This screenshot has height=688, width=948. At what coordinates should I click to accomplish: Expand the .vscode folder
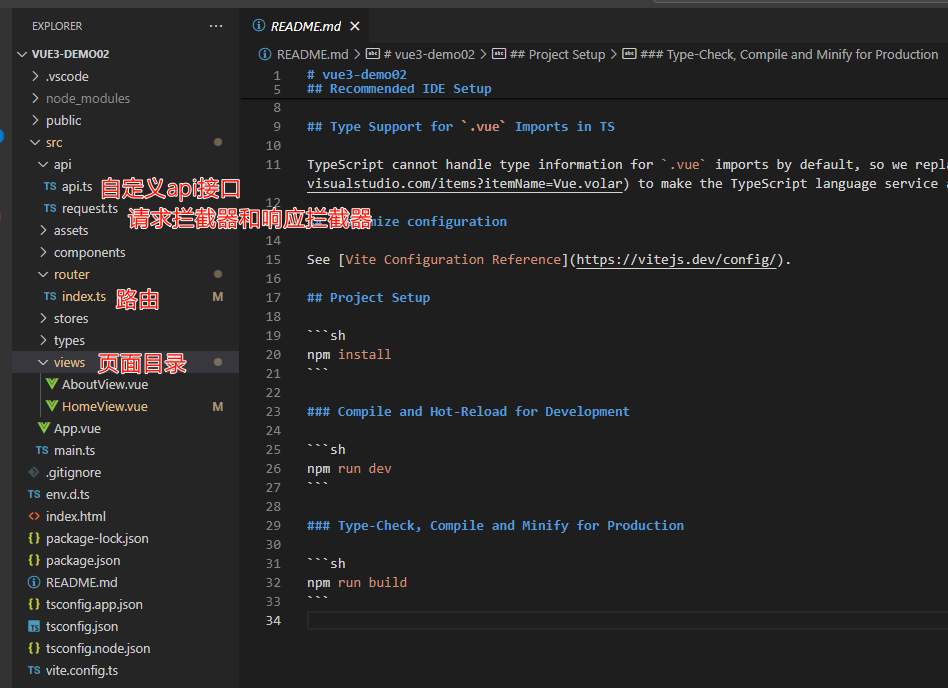tap(36, 76)
